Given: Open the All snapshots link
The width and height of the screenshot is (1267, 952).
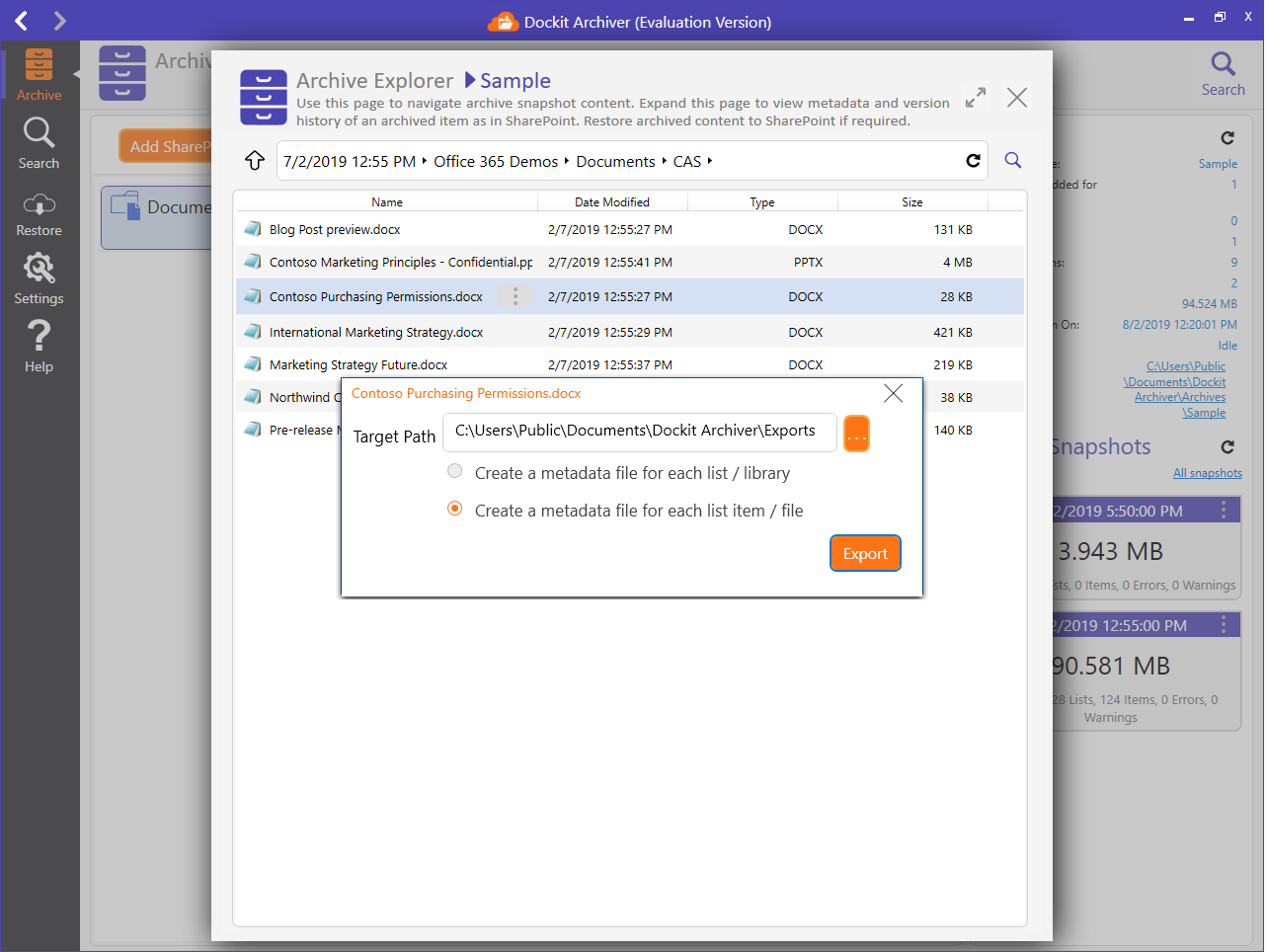Looking at the screenshot, I should coord(1208,473).
